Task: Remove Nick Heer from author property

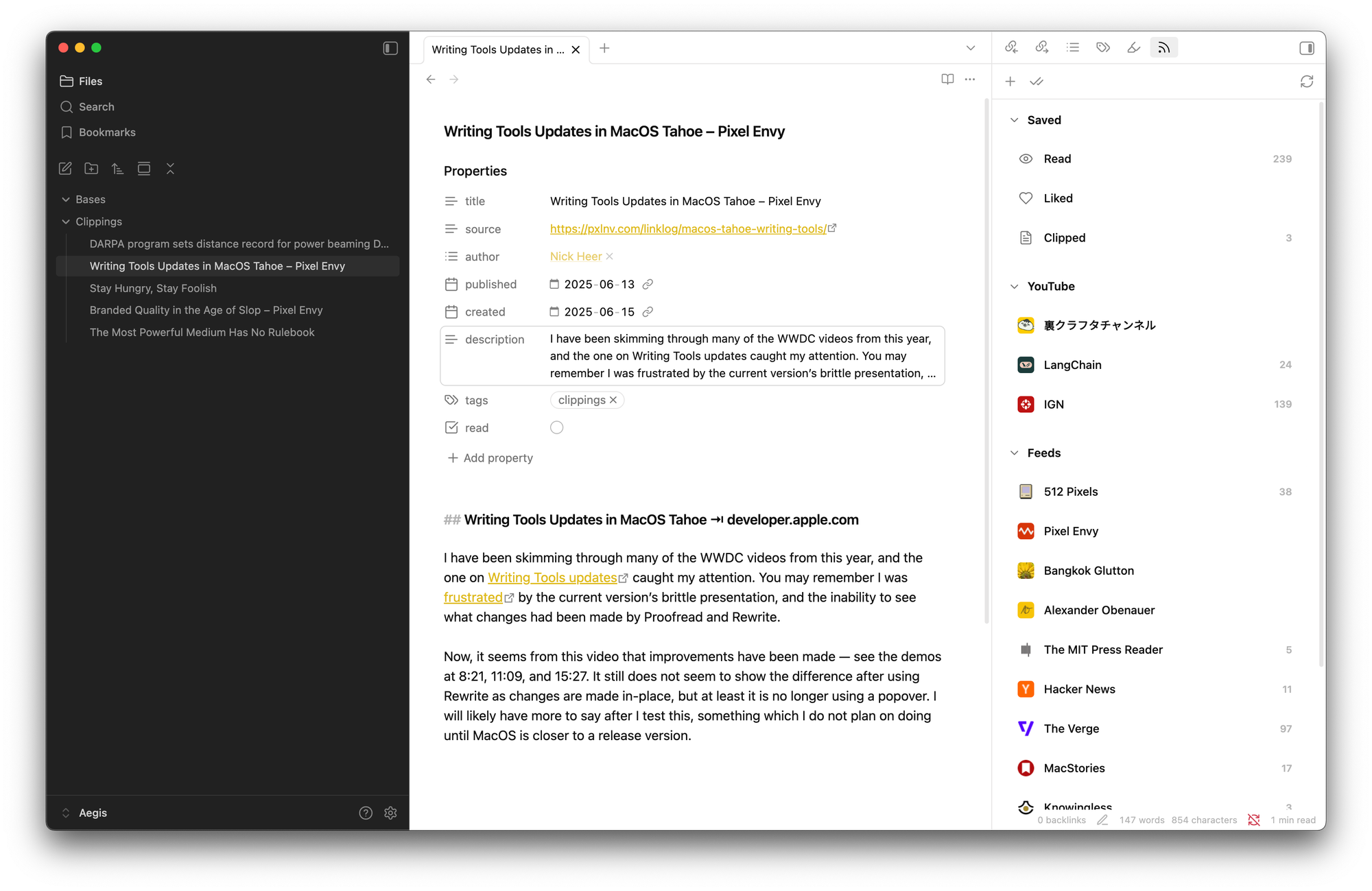Action: (x=609, y=257)
